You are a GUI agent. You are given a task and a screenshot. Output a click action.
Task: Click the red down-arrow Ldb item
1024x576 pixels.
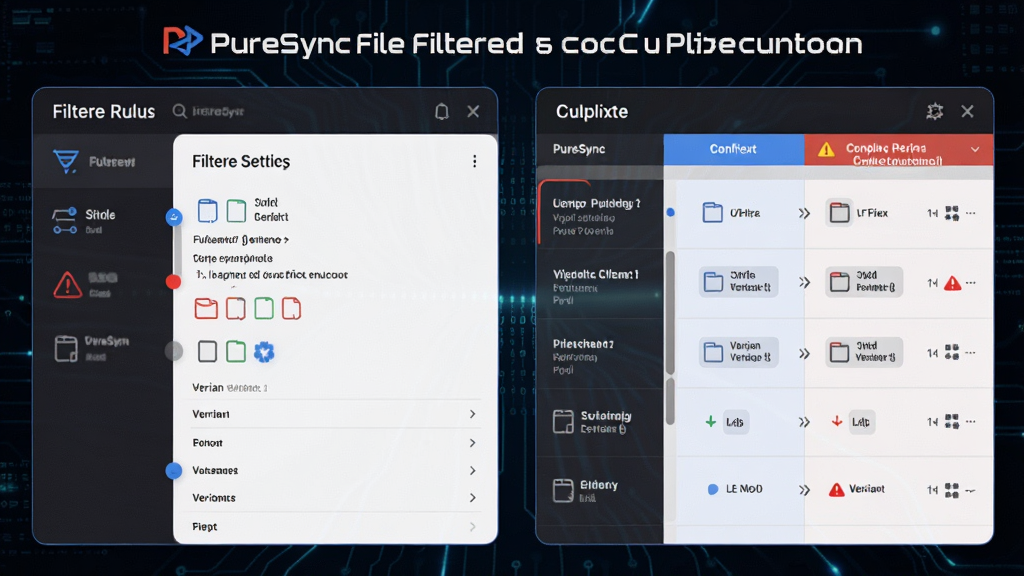837,421
